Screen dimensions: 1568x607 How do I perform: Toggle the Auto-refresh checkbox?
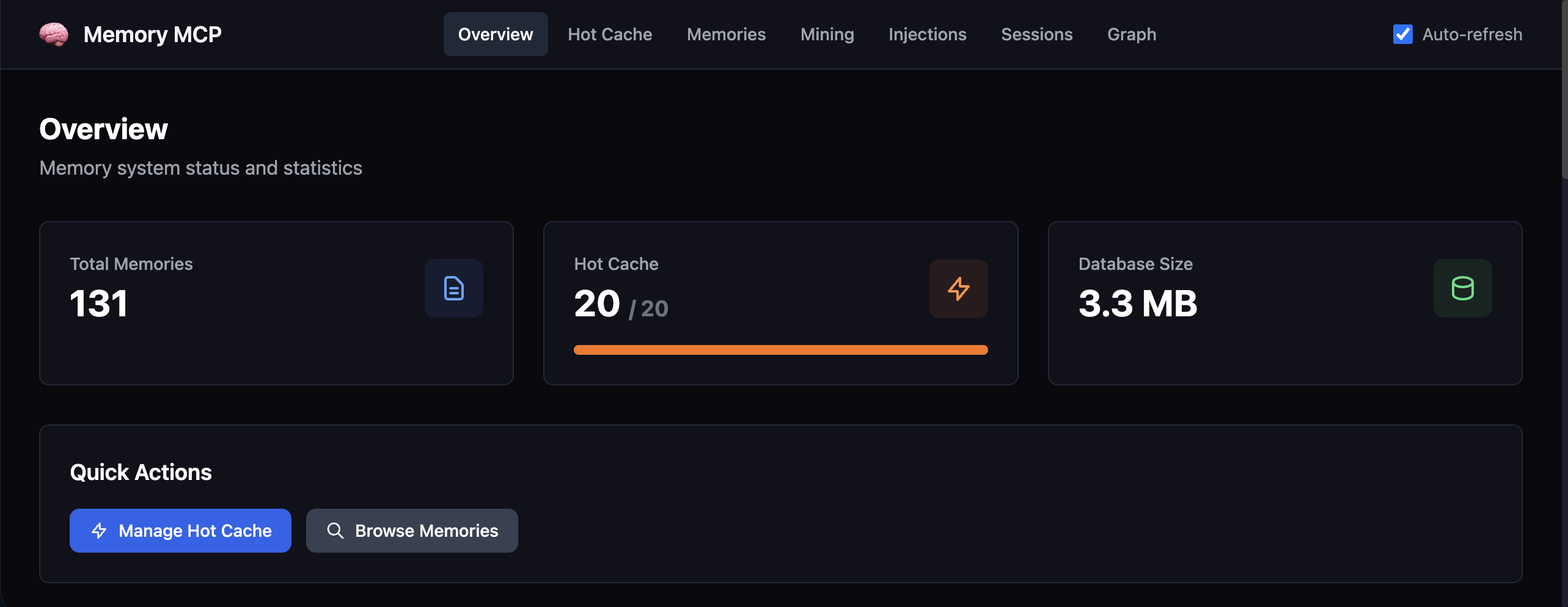[x=1402, y=34]
